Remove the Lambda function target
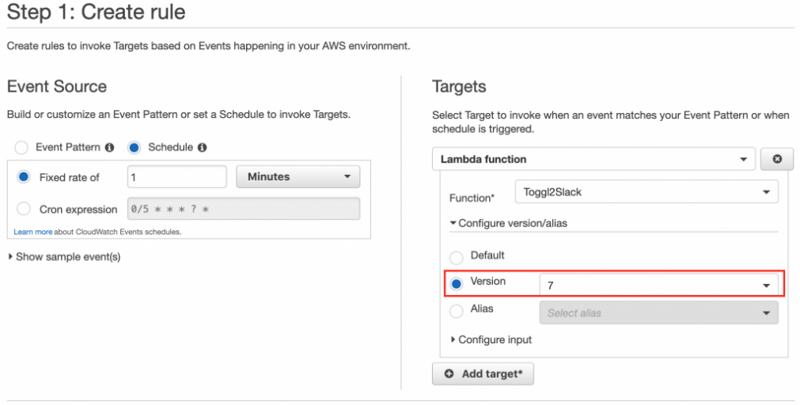 tap(776, 159)
